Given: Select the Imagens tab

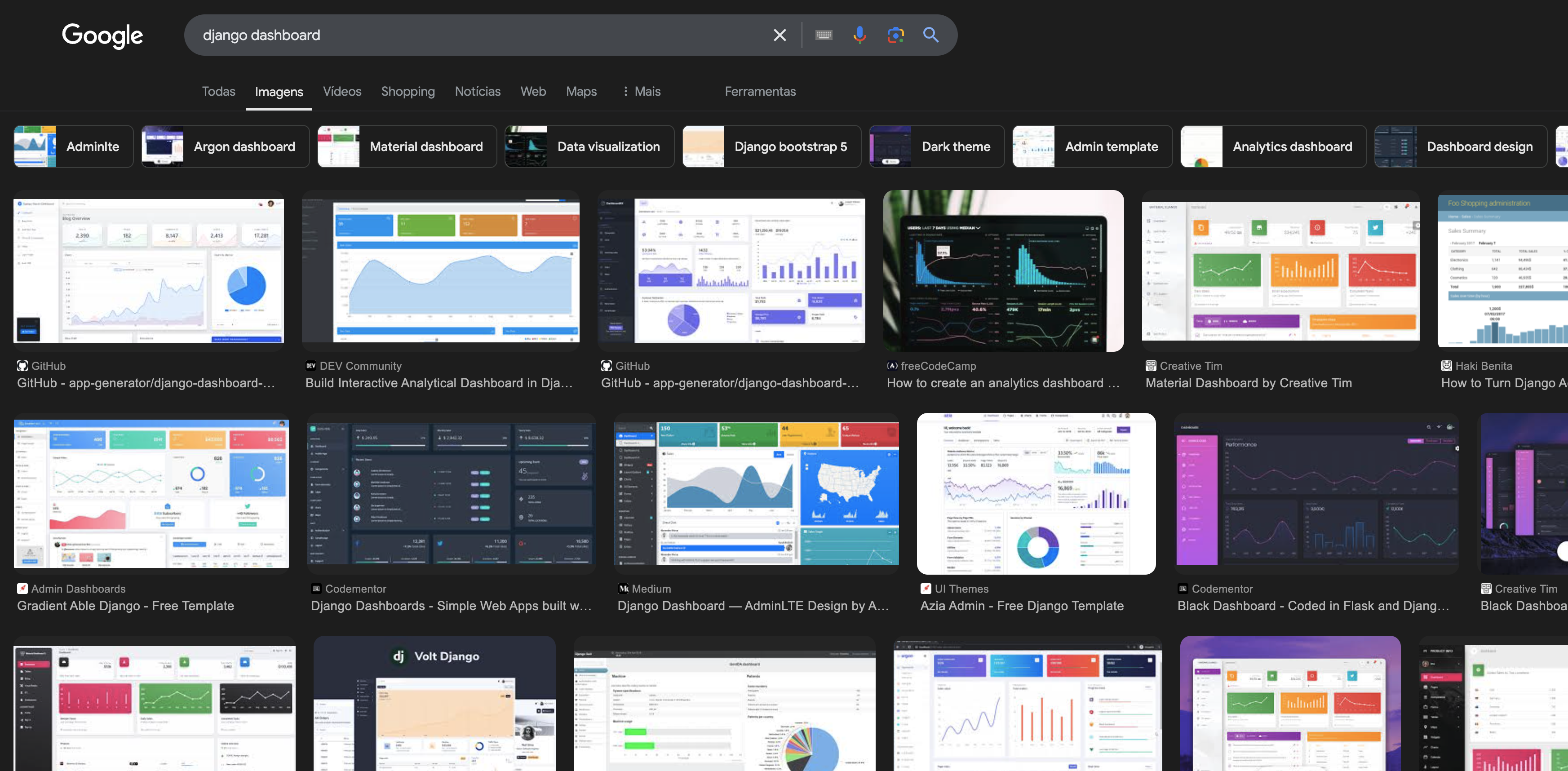Looking at the screenshot, I should point(279,92).
